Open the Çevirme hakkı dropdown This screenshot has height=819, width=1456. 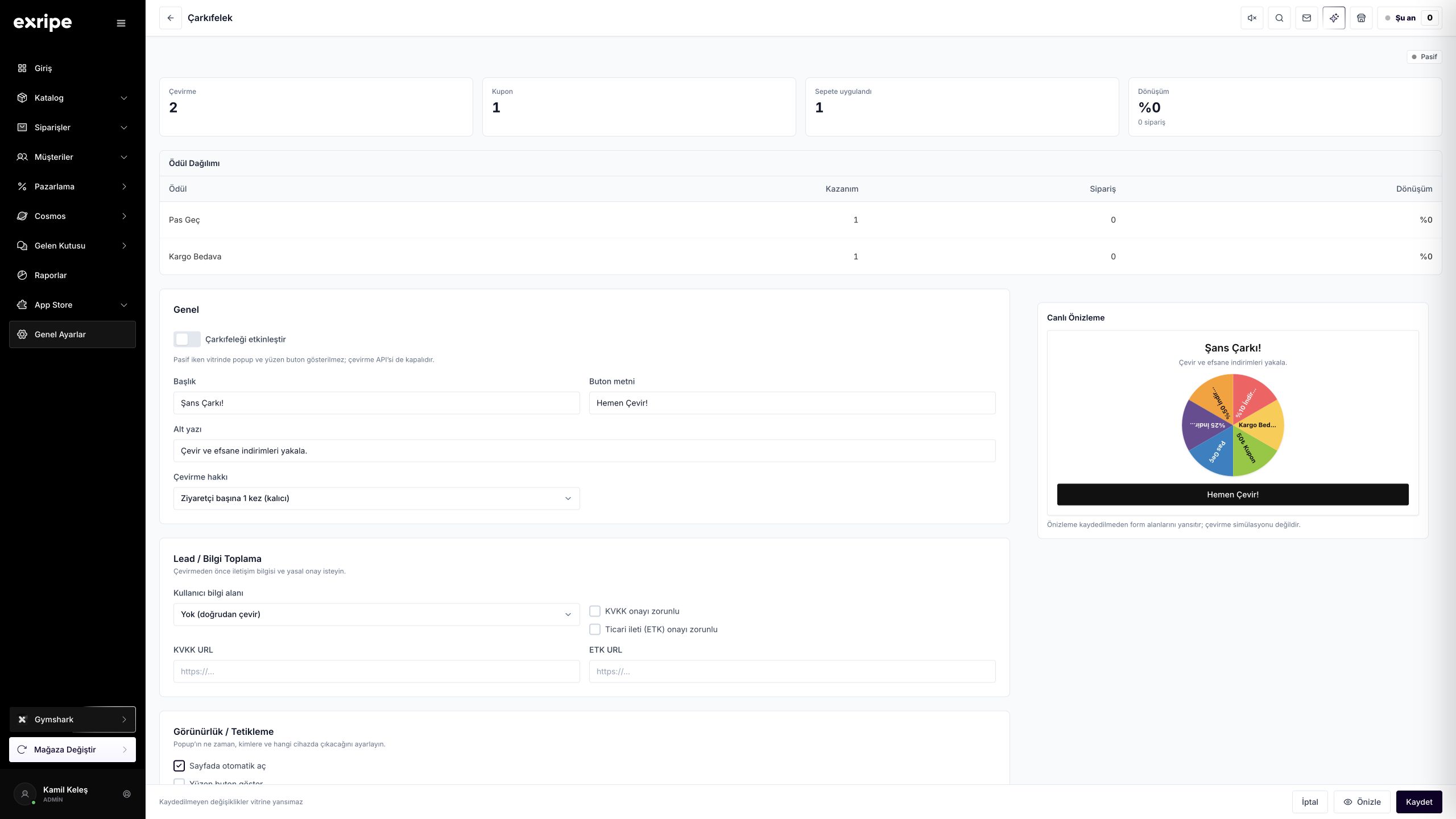pyautogui.click(x=377, y=498)
